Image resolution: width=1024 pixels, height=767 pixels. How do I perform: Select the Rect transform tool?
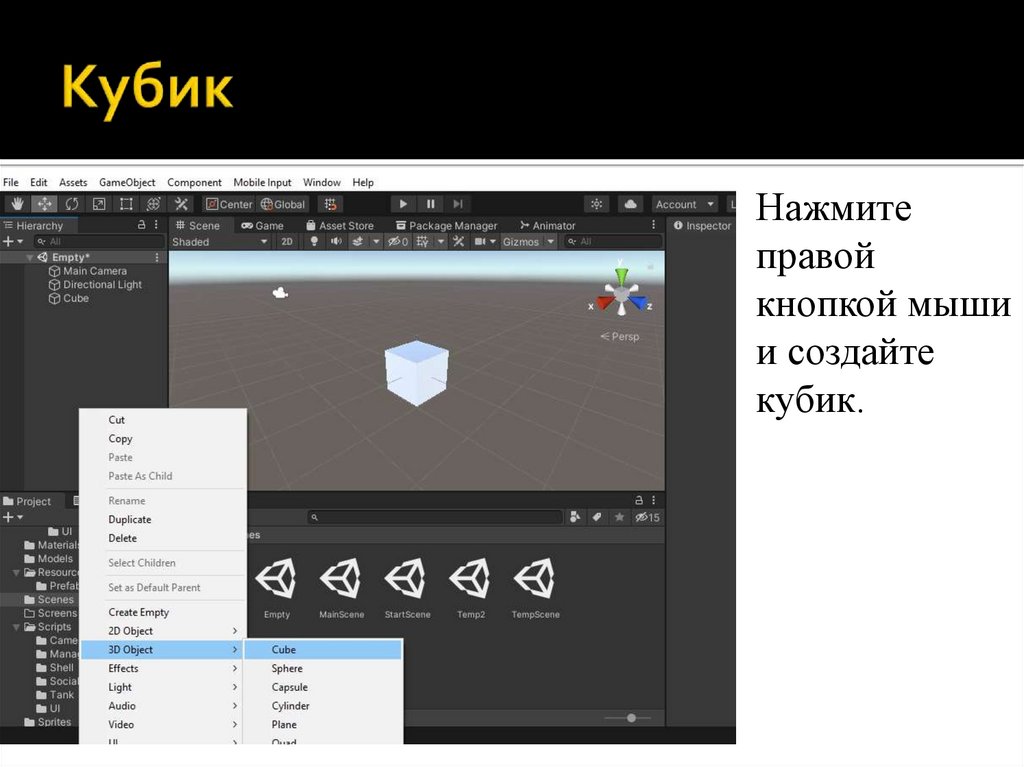tap(126, 204)
